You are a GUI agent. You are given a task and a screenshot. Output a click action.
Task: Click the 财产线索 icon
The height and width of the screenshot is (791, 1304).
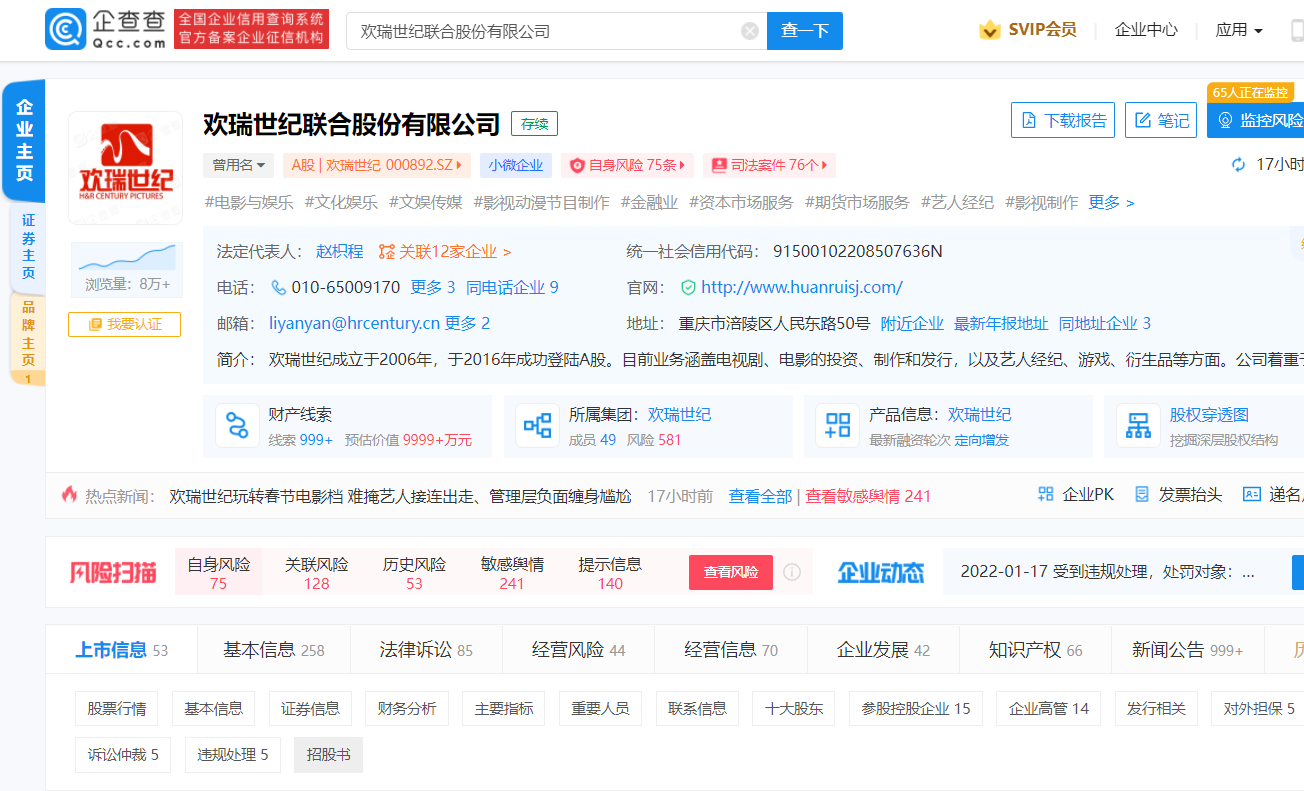pos(237,426)
